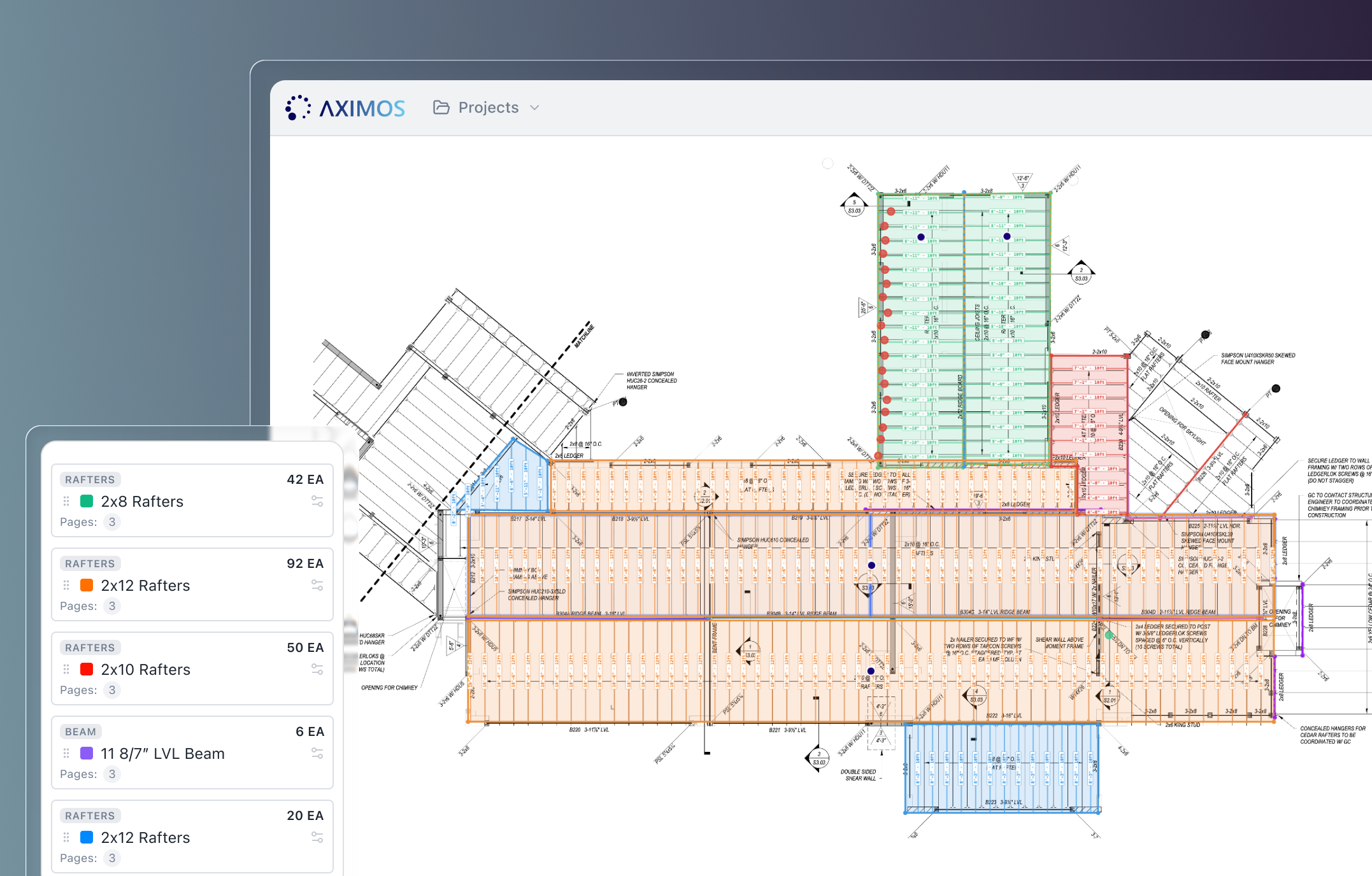
Task: Click the BEAM category tag
Action: [x=81, y=732]
